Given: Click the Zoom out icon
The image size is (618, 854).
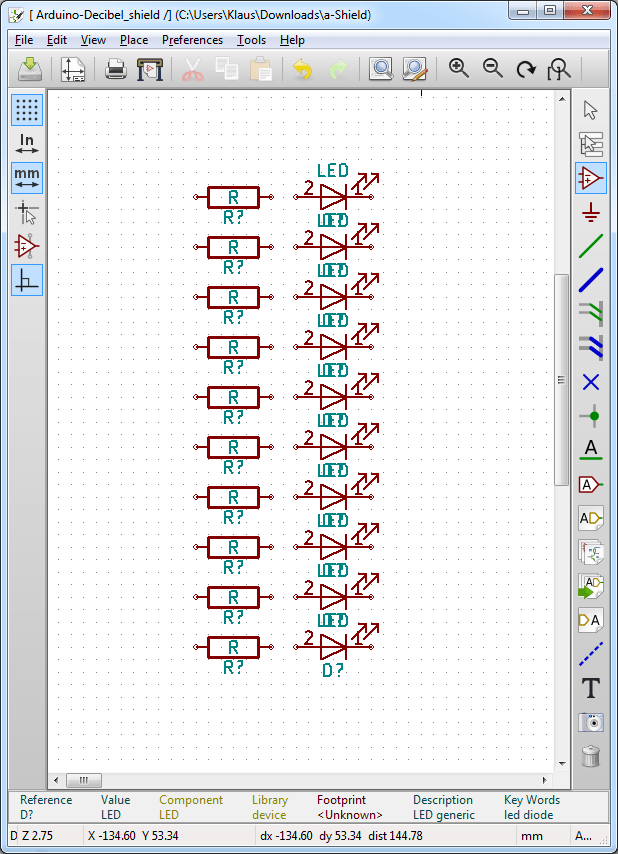Looking at the screenshot, I should pos(493,69).
